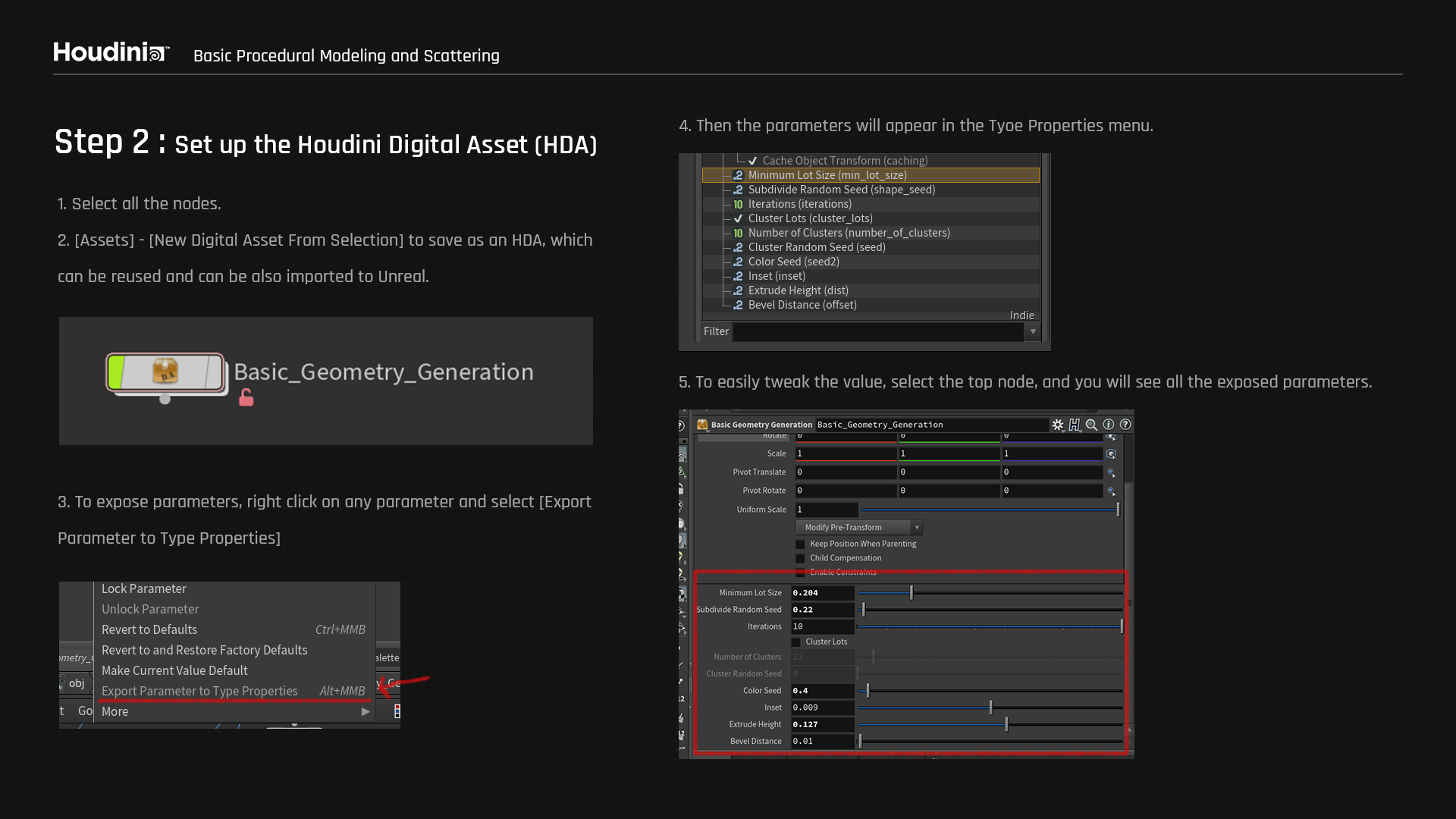1456x819 pixels.
Task: Select Minimum Lot Size (min_lot_size) row
Action: [871, 175]
